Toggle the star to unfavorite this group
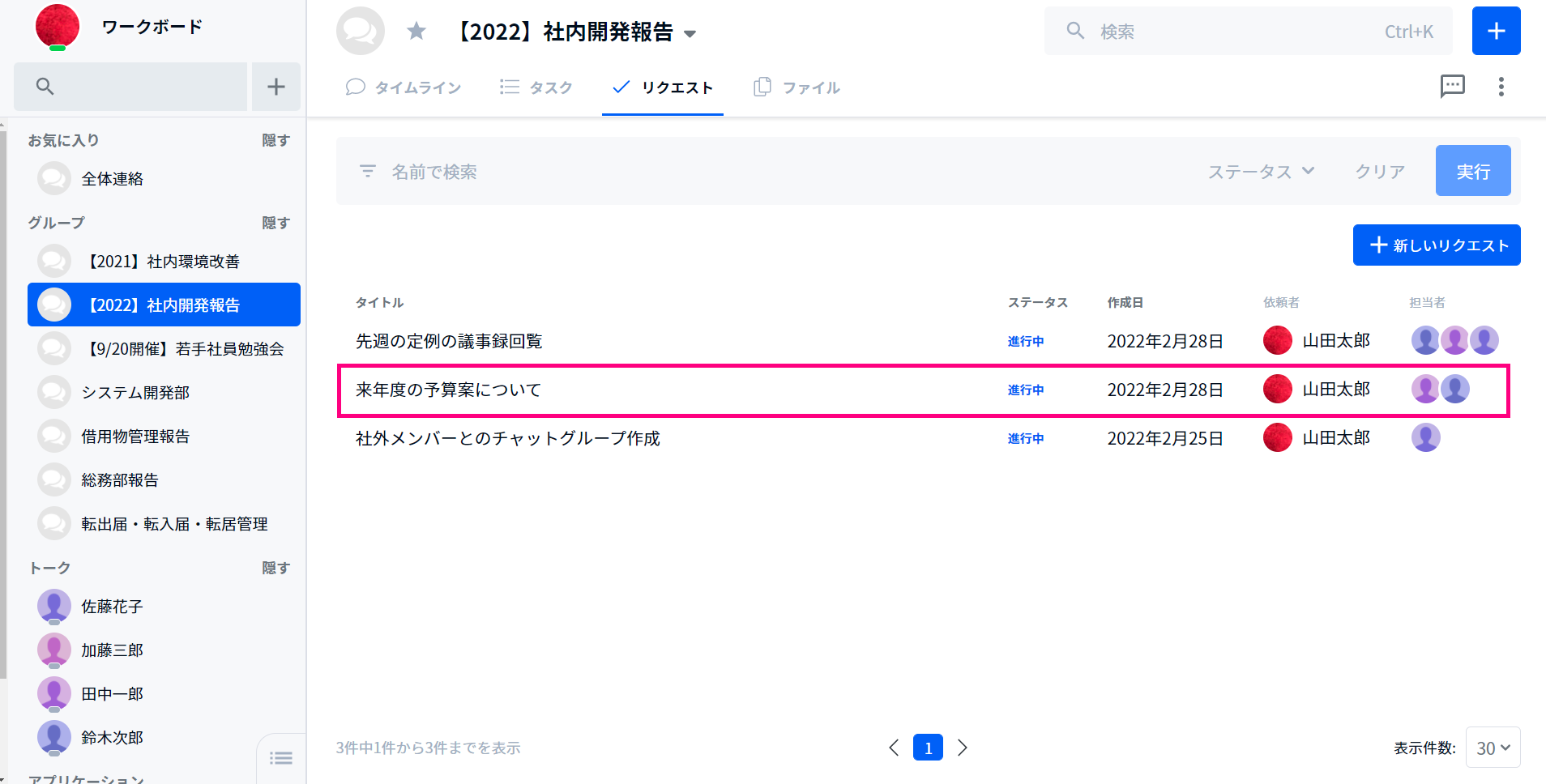1546x784 pixels. click(416, 31)
